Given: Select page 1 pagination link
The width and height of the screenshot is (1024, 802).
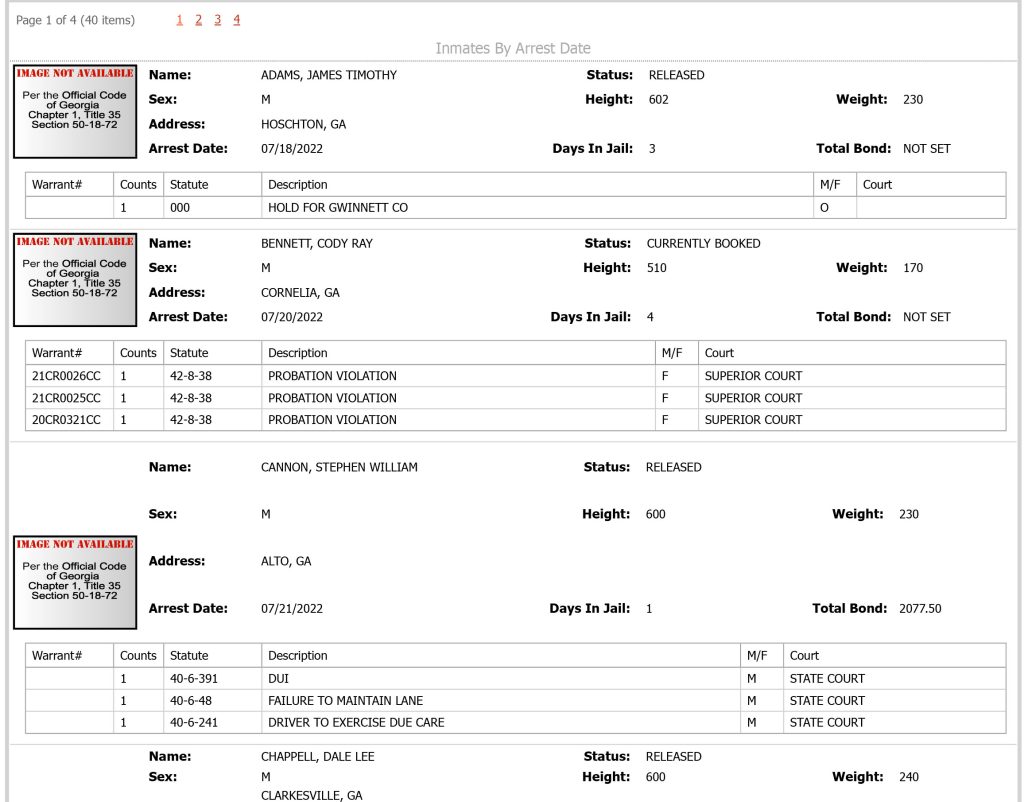Looking at the screenshot, I should point(180,20).
